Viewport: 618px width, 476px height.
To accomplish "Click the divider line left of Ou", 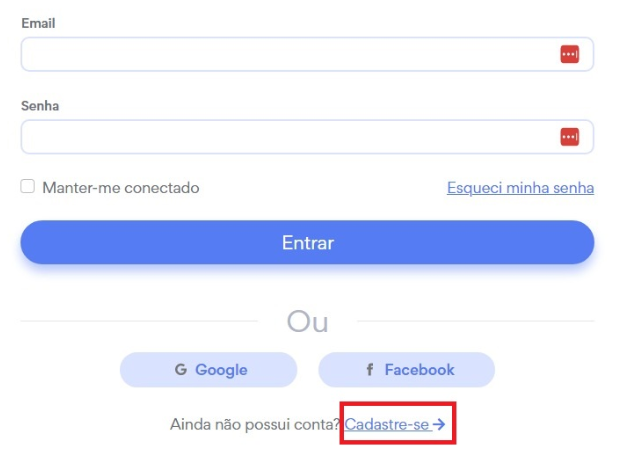I will pyautogui.click(x=140, y=321).
